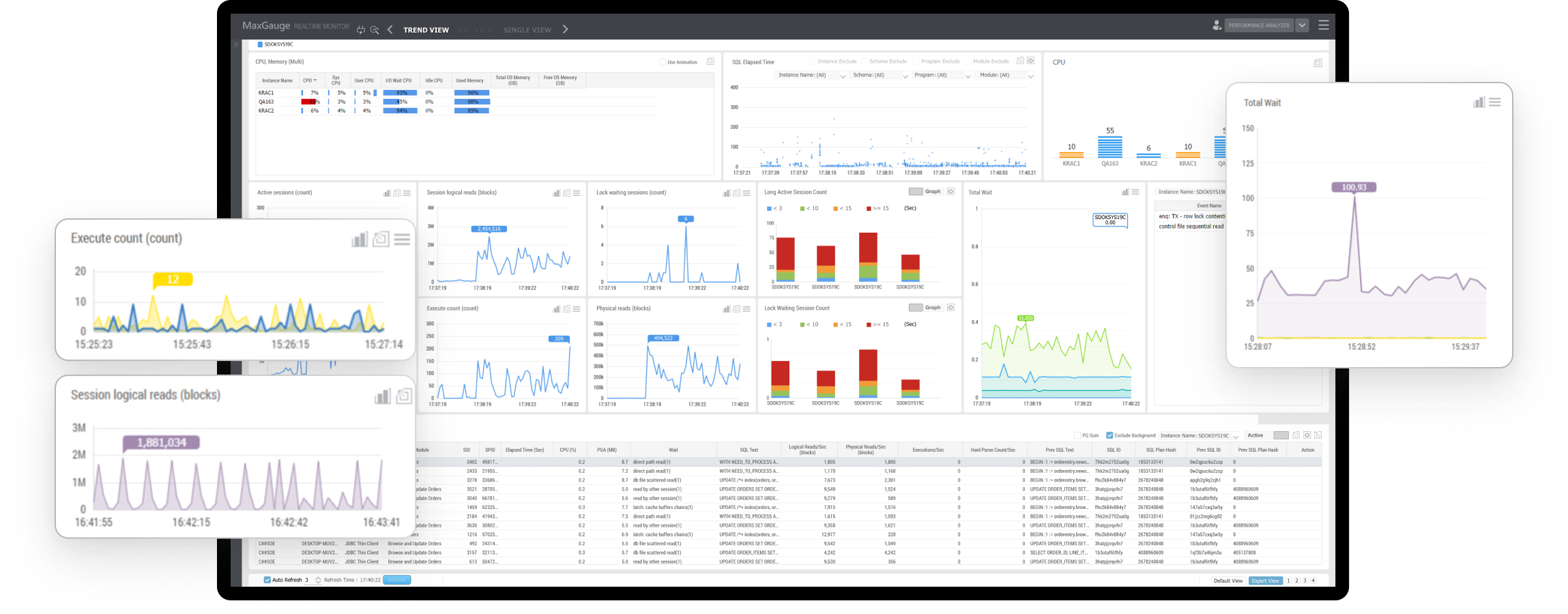Click the user profile icon in header
This screenshot has height=614, width=1568.
click(1217, 25)
